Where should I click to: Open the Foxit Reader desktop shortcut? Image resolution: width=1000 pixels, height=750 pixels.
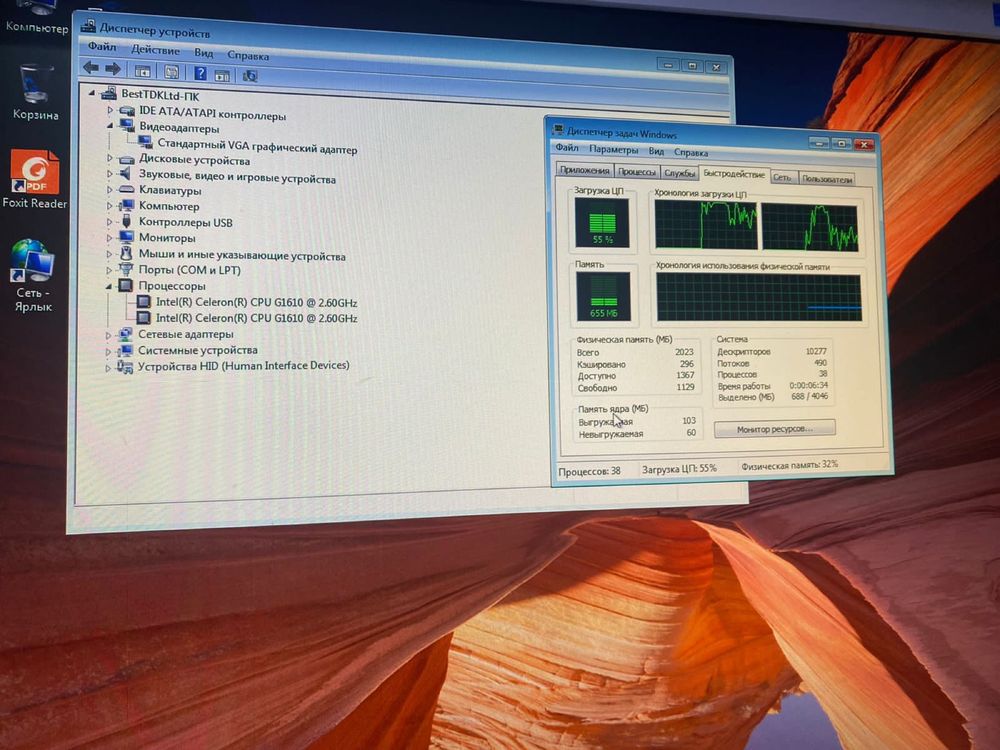click(x=35, y=180)
